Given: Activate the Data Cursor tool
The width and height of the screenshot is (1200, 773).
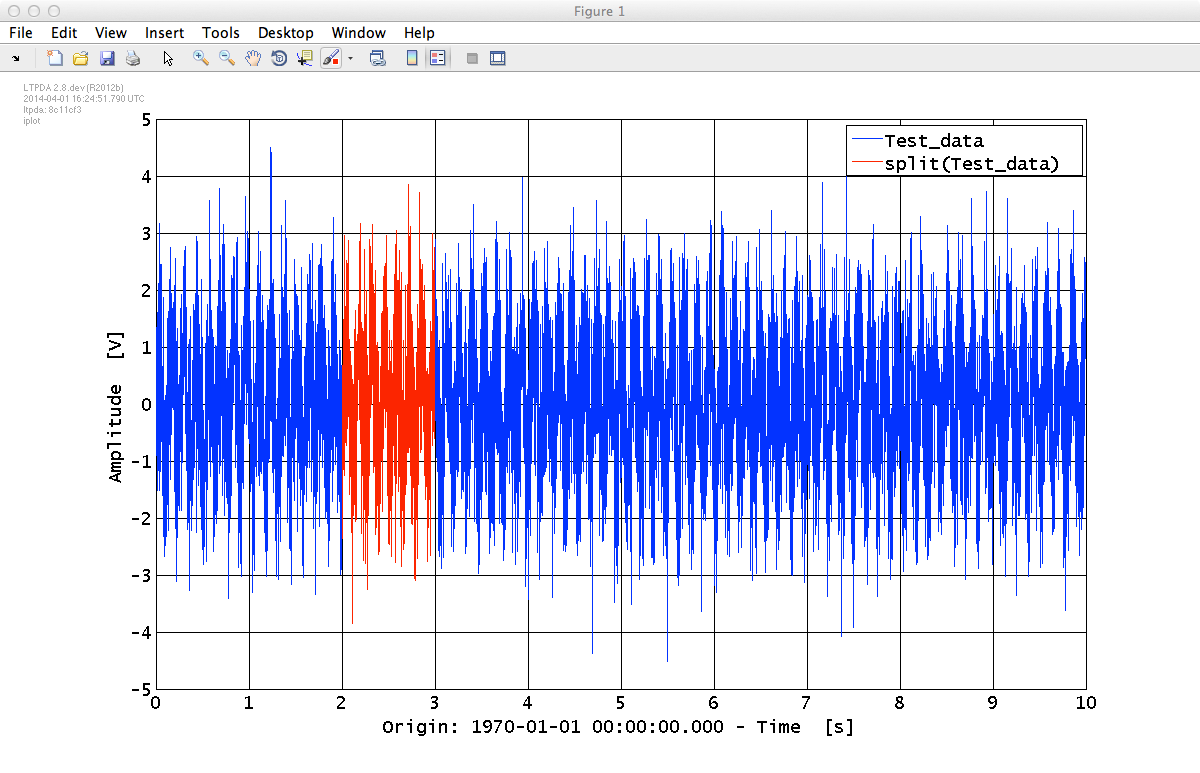Looking at the screenshot, I should 305,59.
